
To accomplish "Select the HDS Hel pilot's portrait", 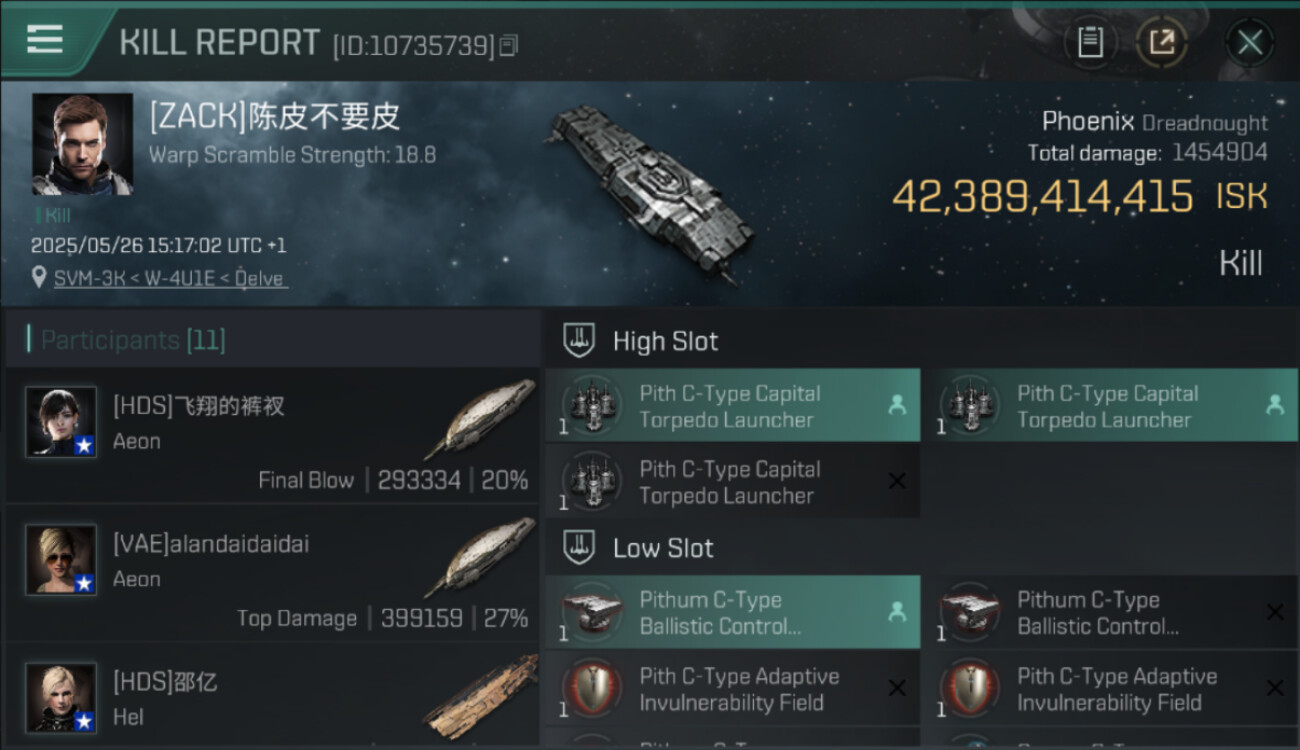I will tap(61, 697).
